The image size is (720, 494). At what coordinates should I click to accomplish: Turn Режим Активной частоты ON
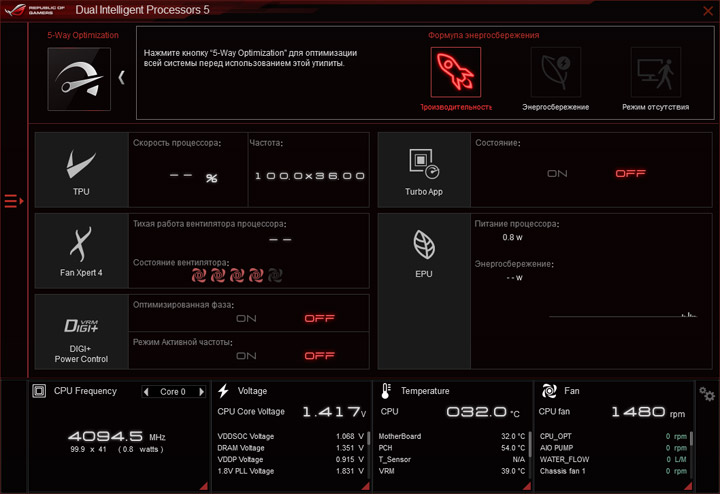(246, 356)
